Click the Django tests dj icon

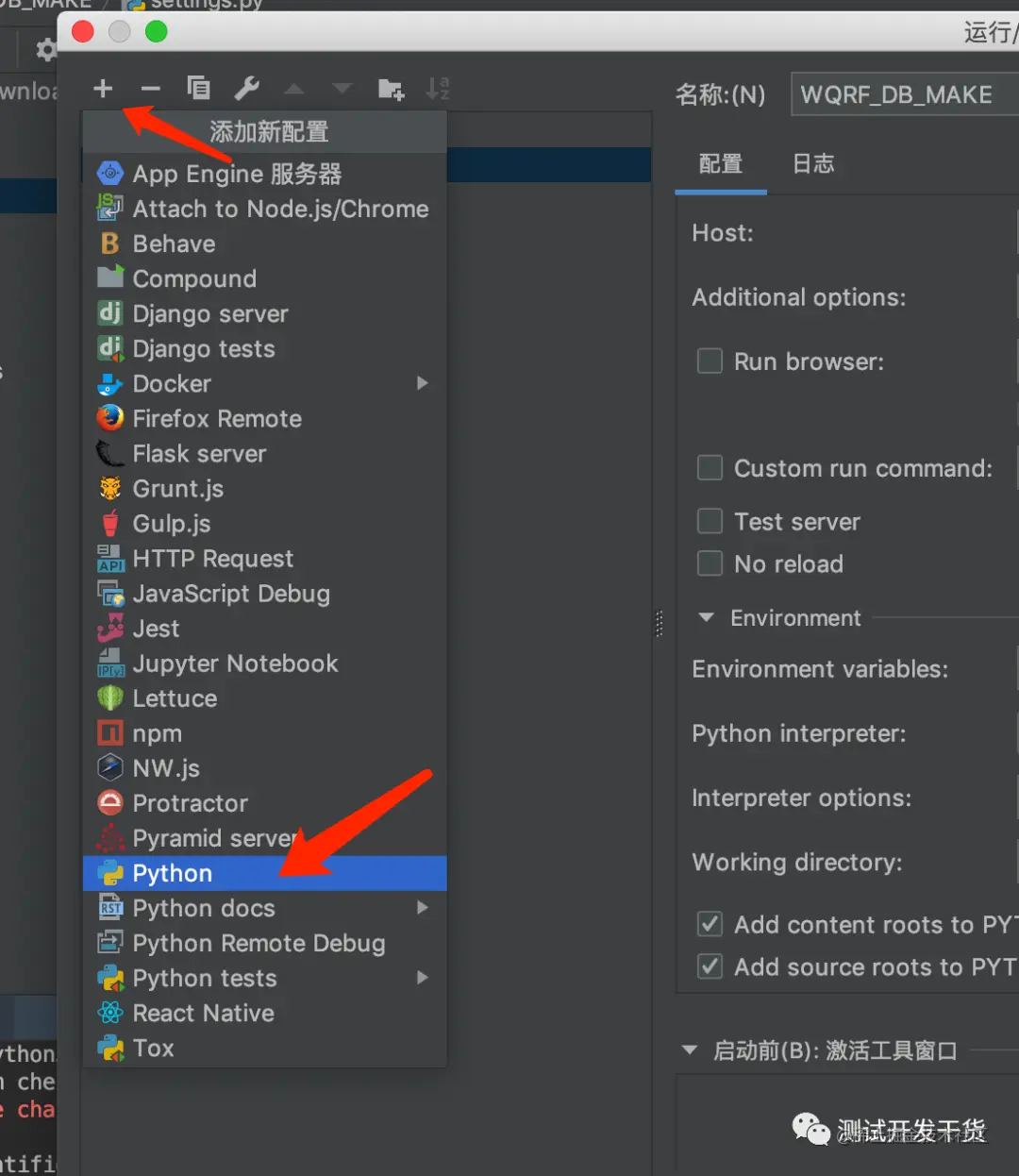coord(110,348)
